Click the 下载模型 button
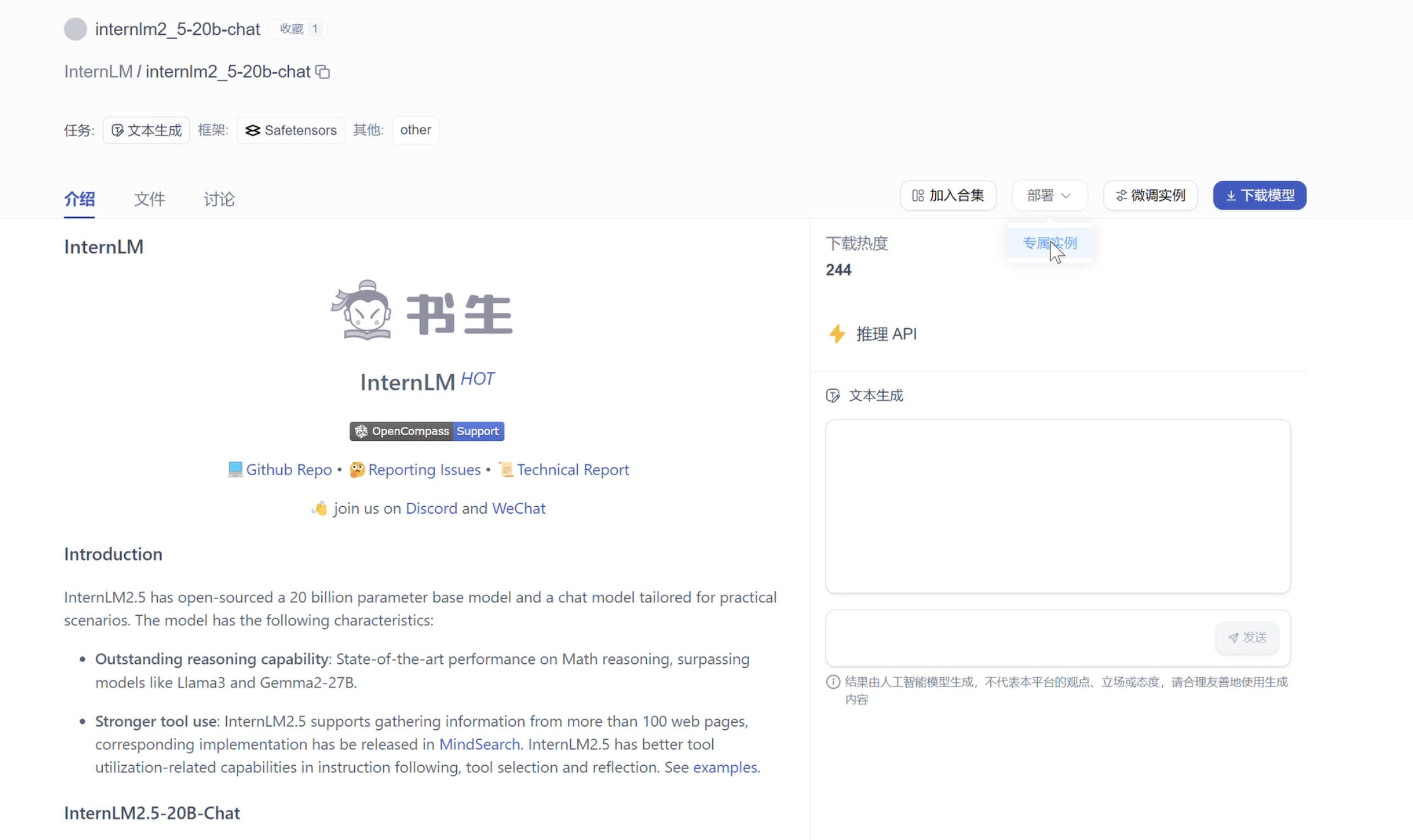This screenshot has width=1413, height=840. coord(1259,195)
